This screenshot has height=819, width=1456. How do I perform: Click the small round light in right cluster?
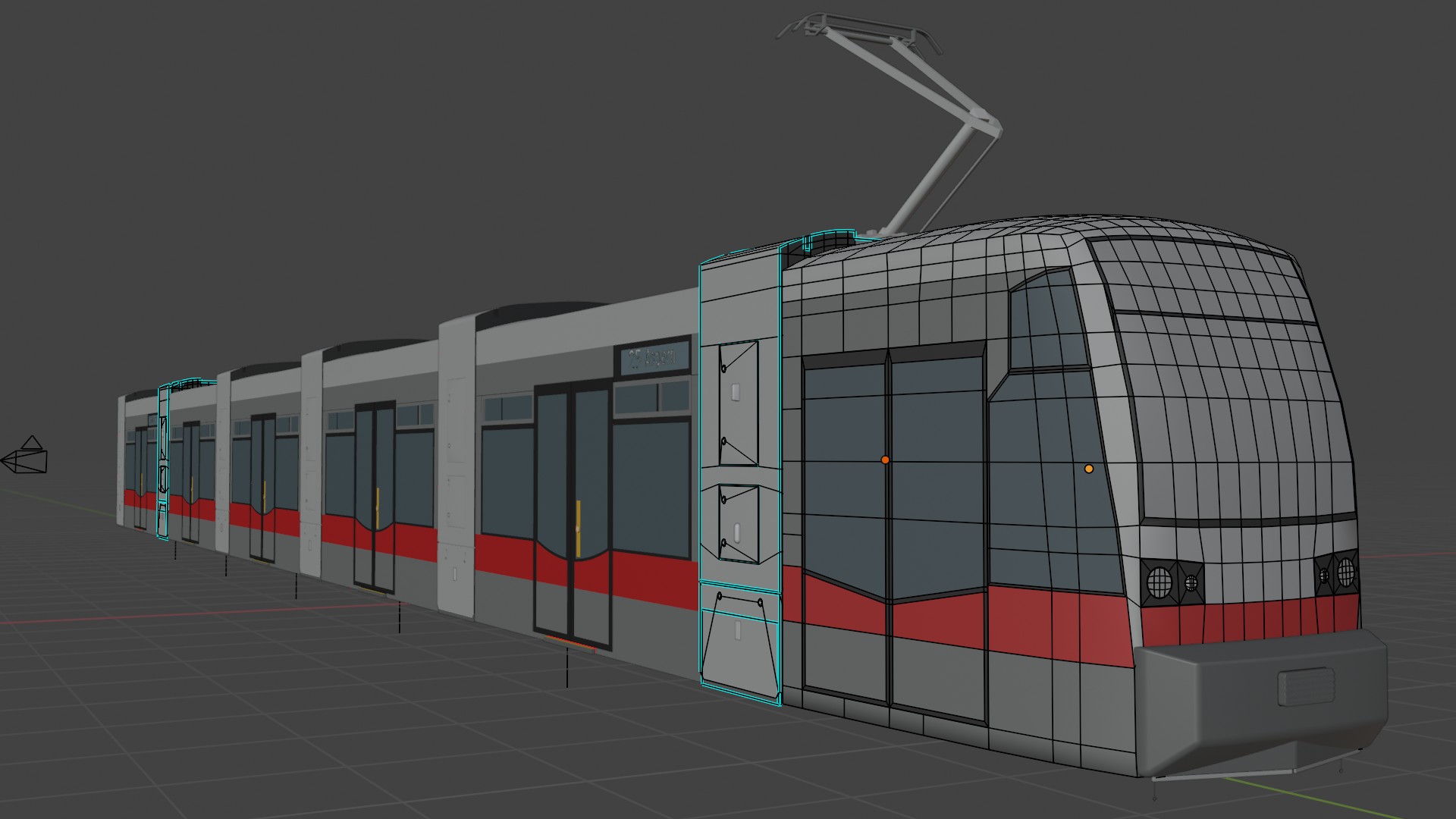click(1325, 576)
